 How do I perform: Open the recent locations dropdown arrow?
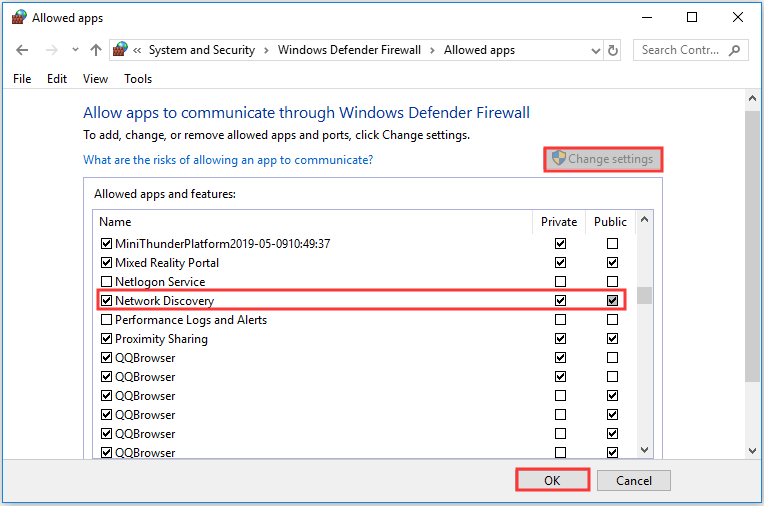75,50
